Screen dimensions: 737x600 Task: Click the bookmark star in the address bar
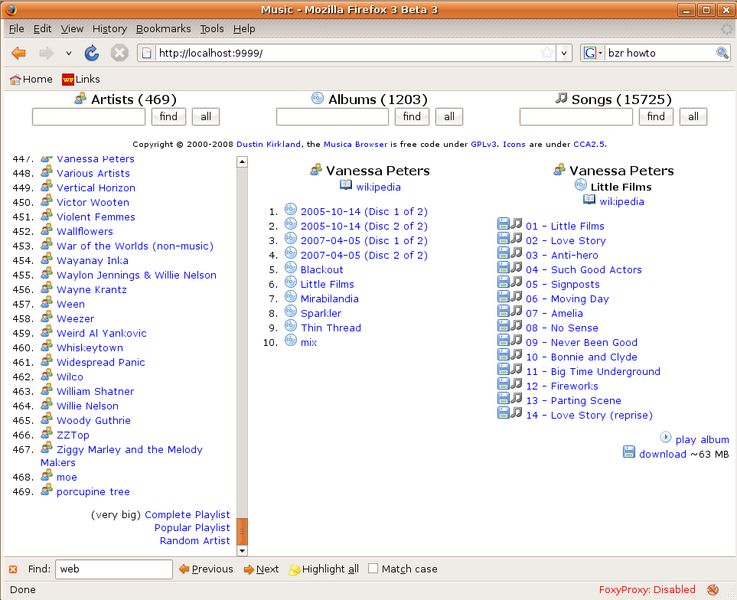click(x=547, y=53)
